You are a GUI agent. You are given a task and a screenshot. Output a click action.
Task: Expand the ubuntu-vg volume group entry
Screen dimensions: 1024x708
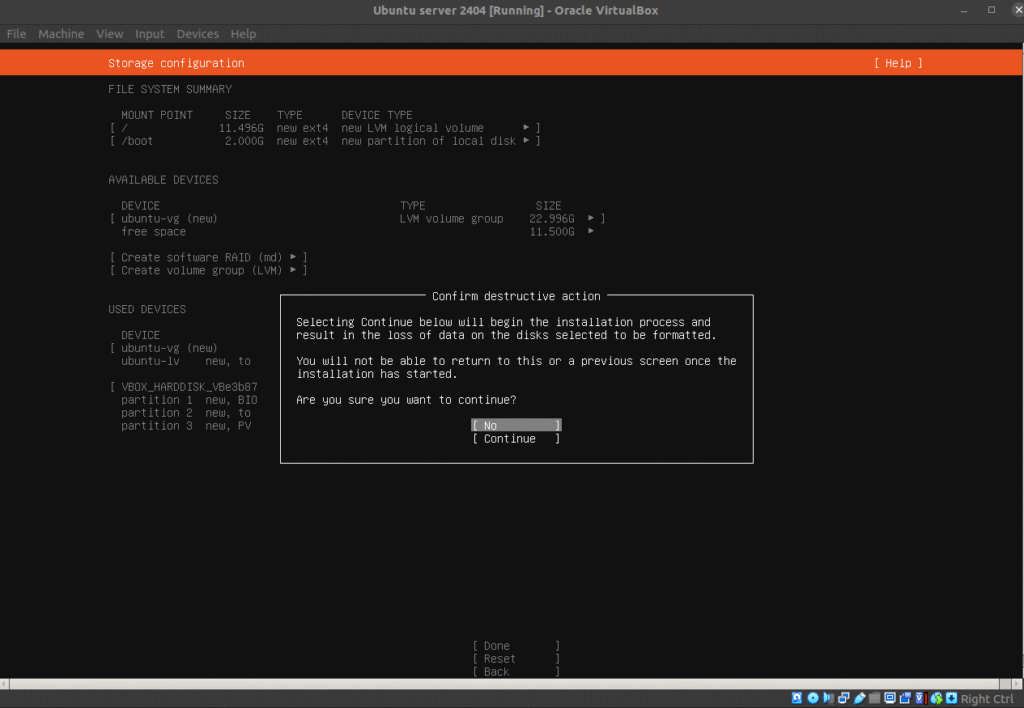(591, 218)
